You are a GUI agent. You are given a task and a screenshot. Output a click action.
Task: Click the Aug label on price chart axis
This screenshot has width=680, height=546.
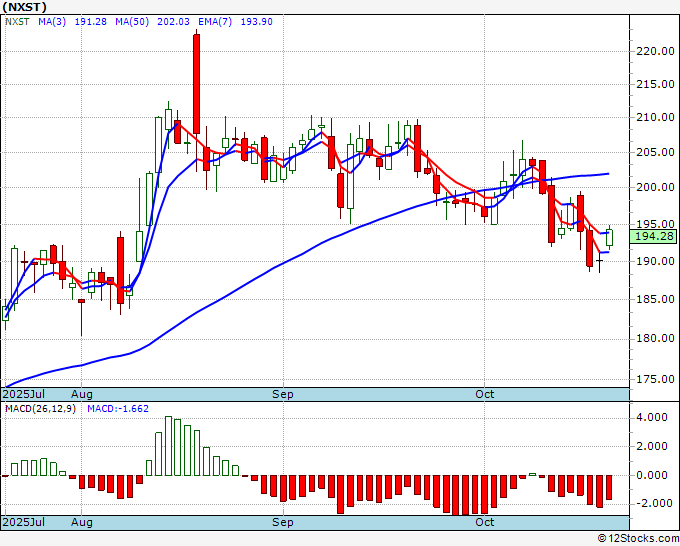pyautogui.click(x=82, y=394)
